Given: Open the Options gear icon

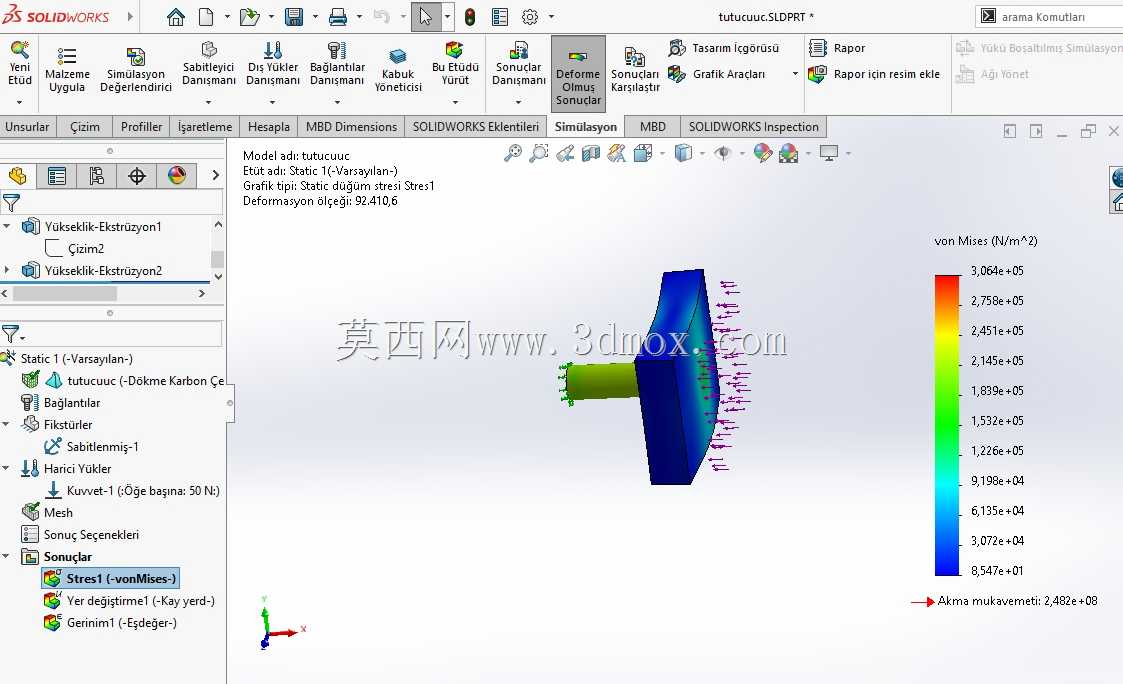Looking at the screenshot, I should [x=529, y=17].
